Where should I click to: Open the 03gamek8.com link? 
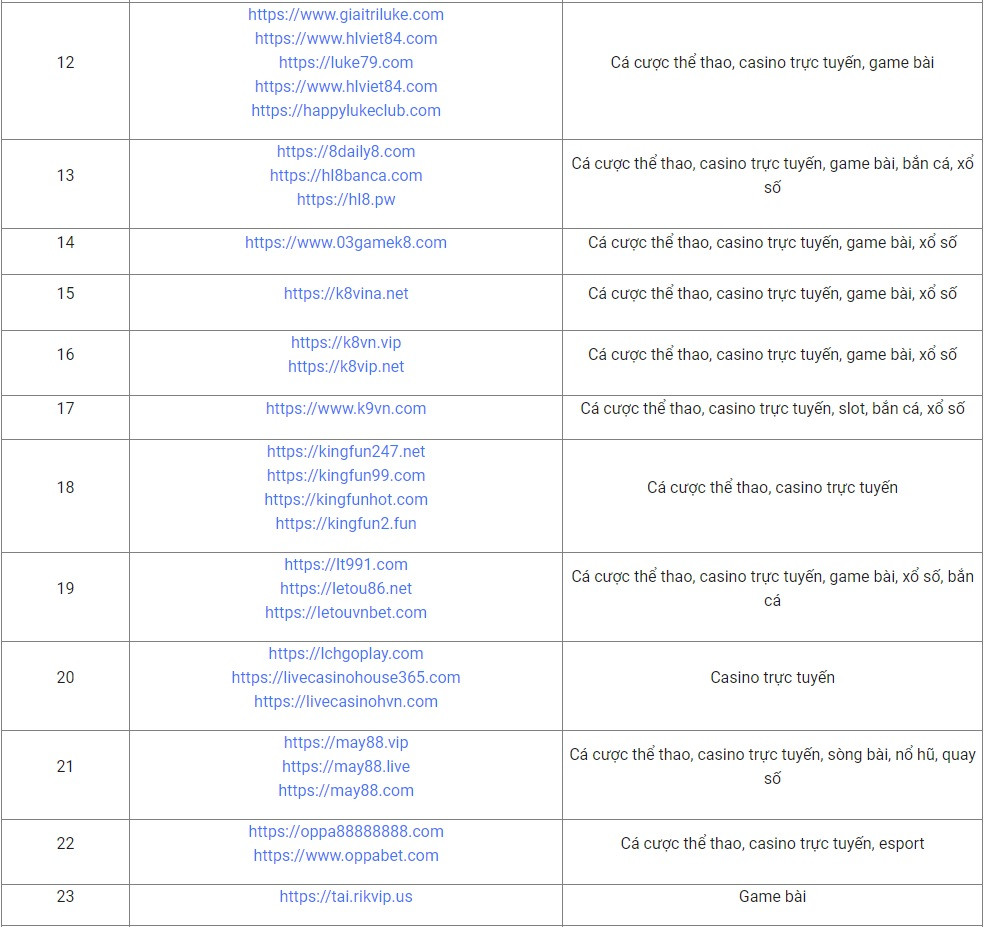(346, 242)
